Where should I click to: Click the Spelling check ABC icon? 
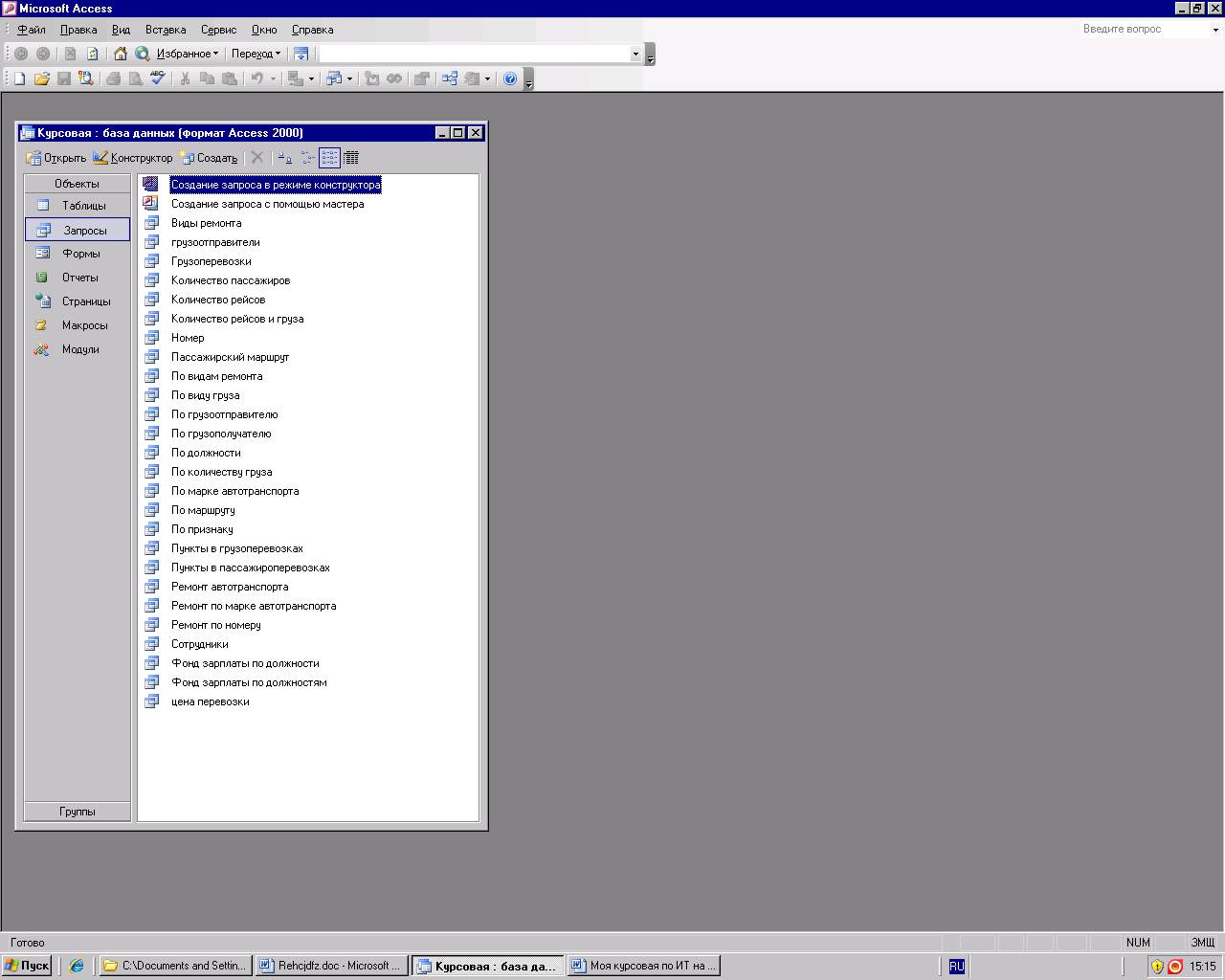pos(158,78)
